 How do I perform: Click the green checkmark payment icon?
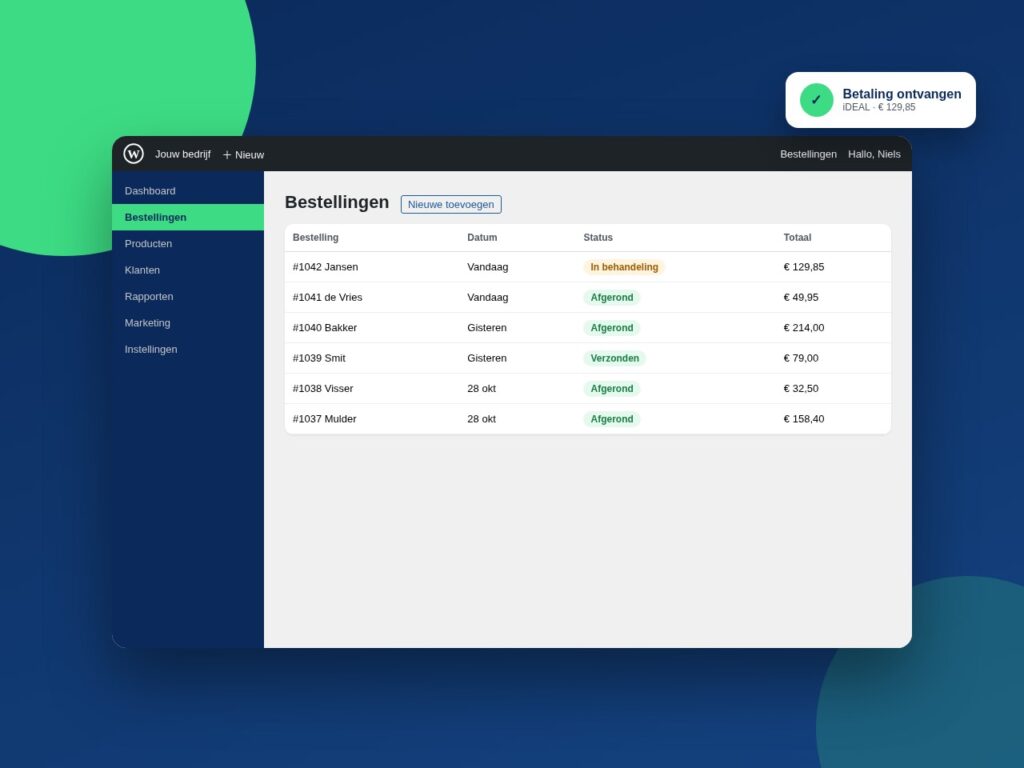(x=816, y=100)
